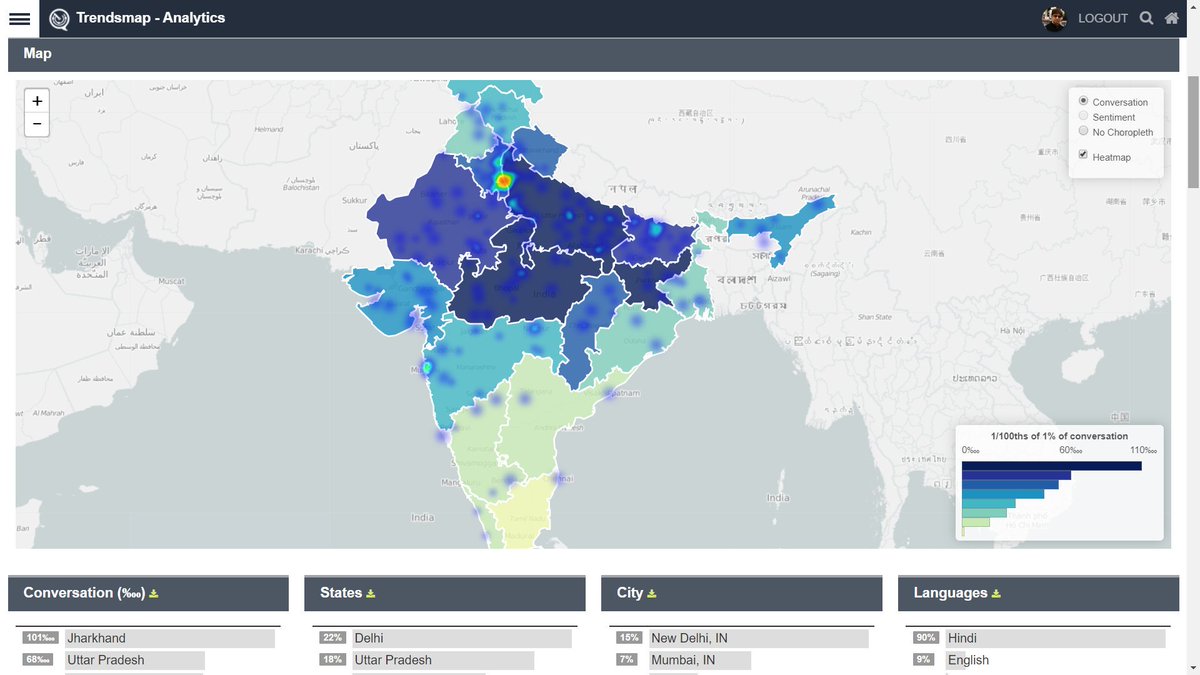Open the search magnifier icon

1146,17
